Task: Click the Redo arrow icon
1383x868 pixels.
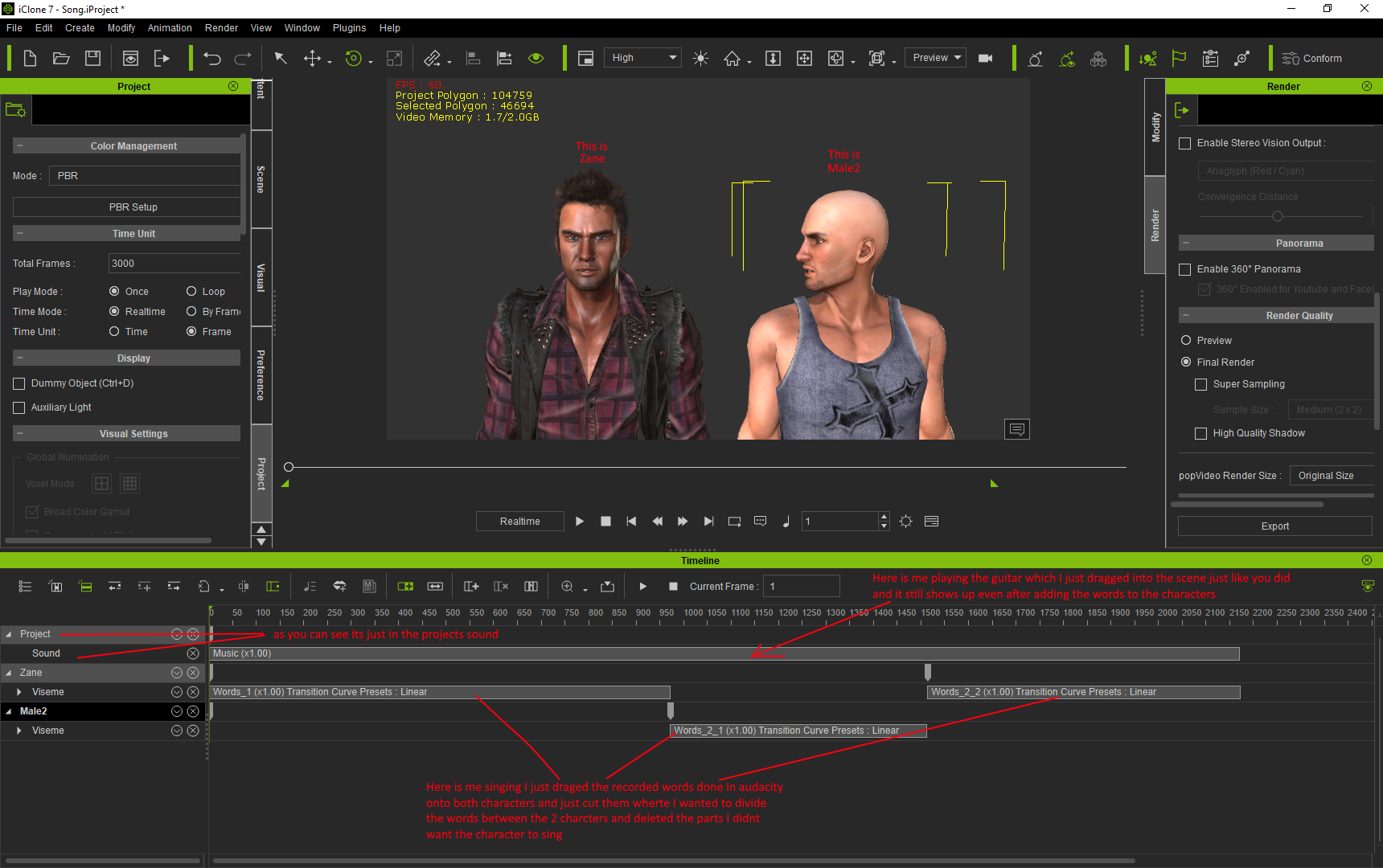Action: [x=243, y=58]
